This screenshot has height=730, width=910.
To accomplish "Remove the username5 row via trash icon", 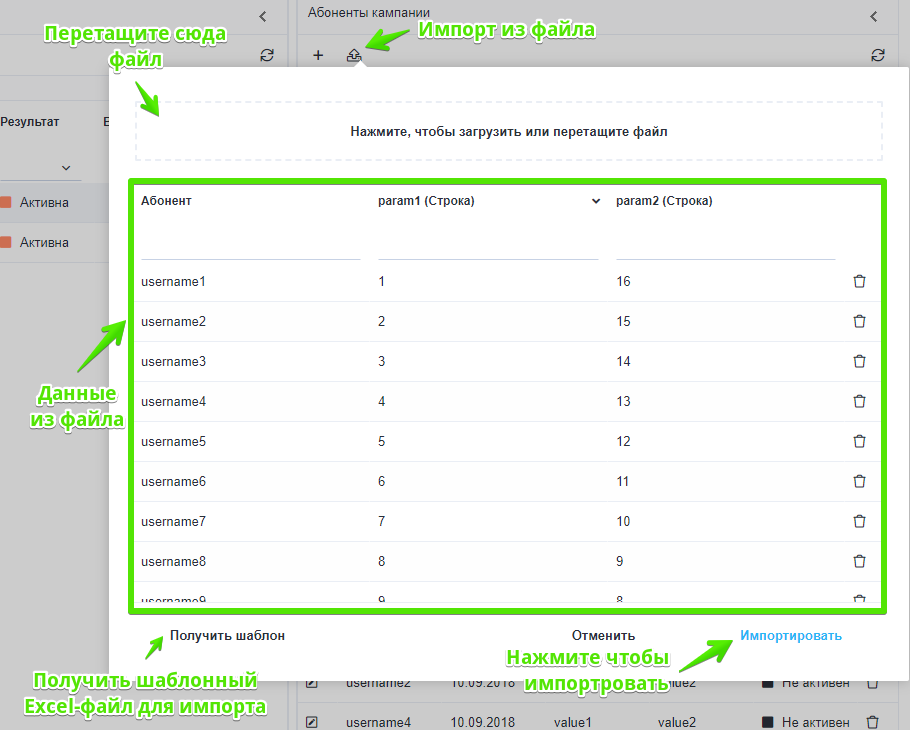I will pyautogui.click(x=859, y=442).
